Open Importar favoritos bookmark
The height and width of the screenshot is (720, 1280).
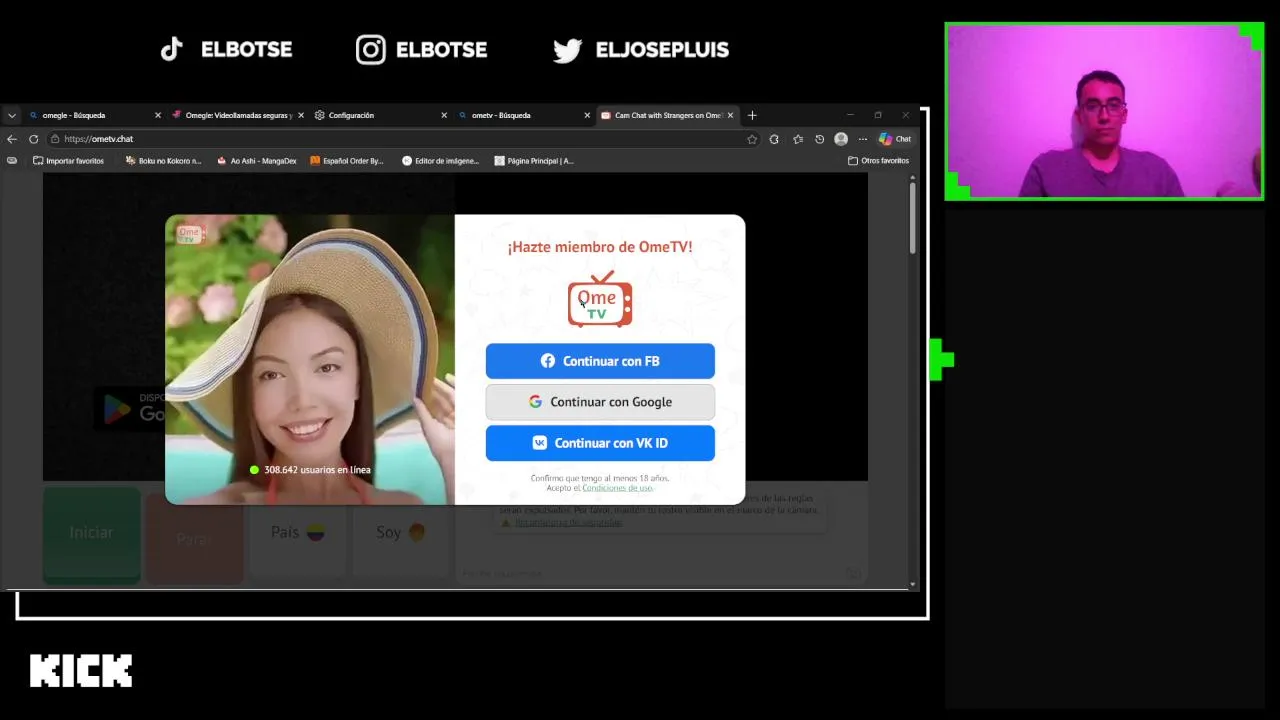[x=68, y=161]
